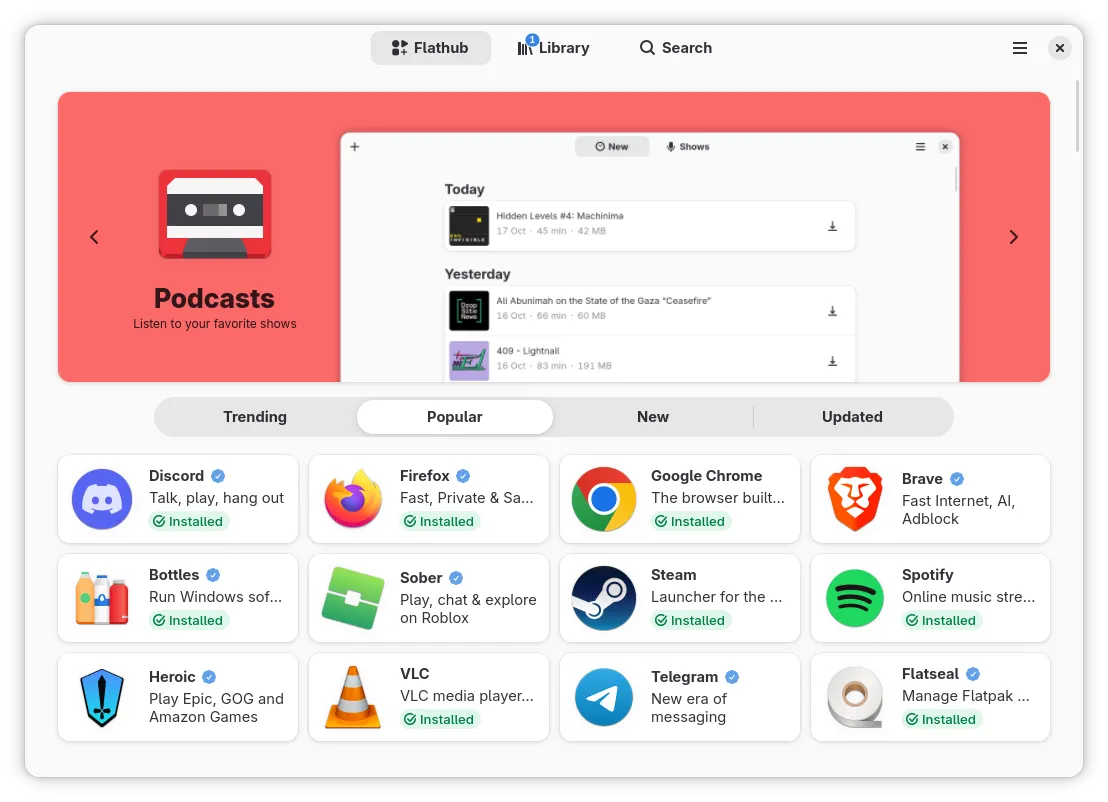
Task: Select the New apps filter
Action: pyautogui.click(x=653, y=417)
